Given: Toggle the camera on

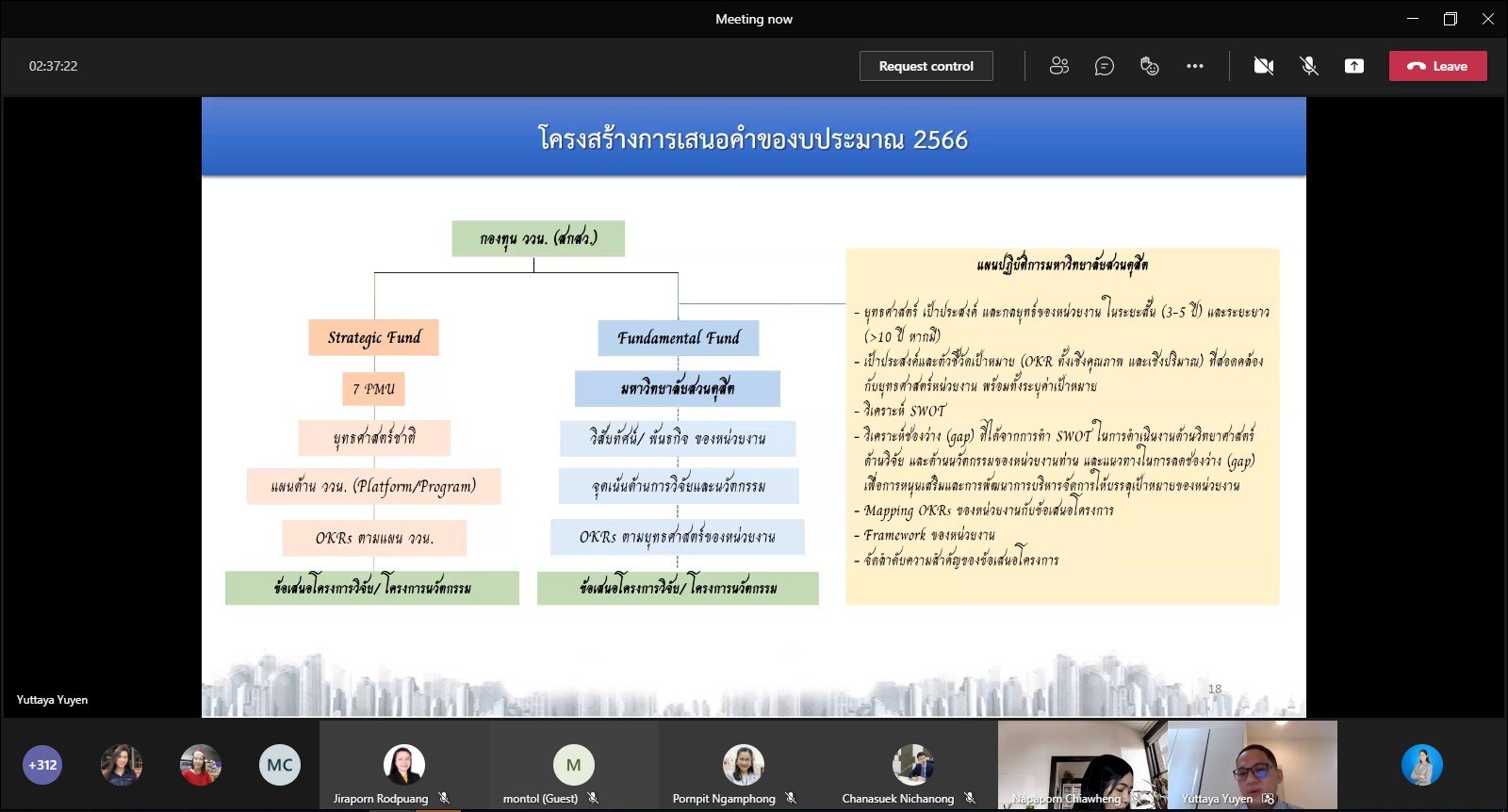Looking at the screenshot, I should pos(1263,66).
